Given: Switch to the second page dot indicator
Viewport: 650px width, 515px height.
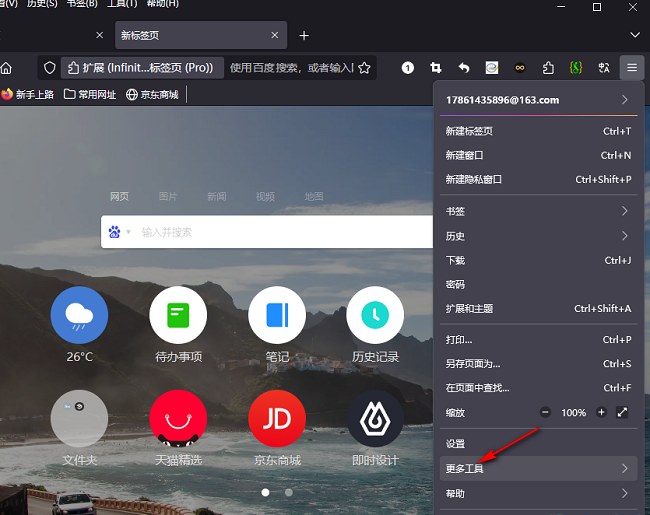Looking at the screenshot, I should point(289,492).
